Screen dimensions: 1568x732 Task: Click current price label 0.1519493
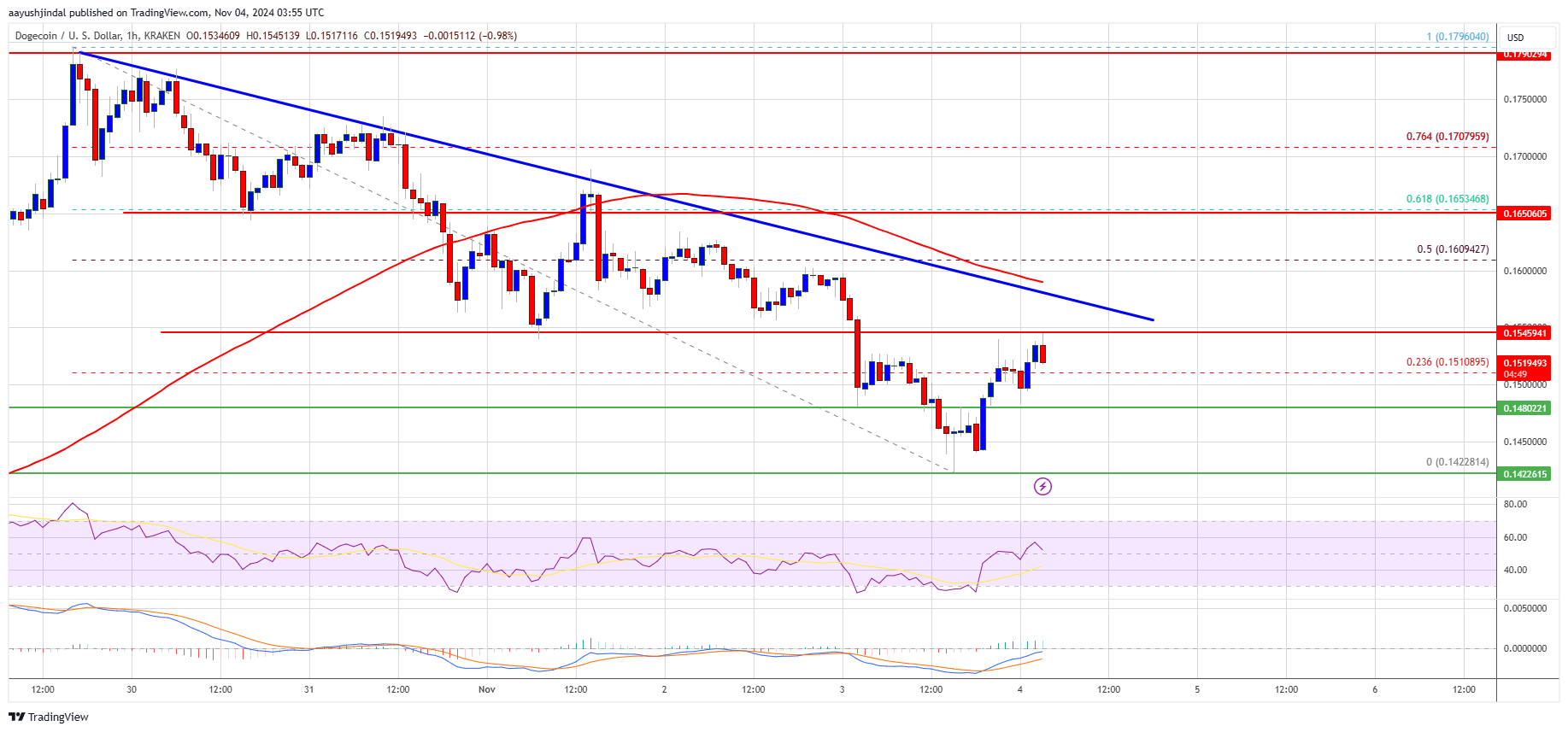(1526, 363)
